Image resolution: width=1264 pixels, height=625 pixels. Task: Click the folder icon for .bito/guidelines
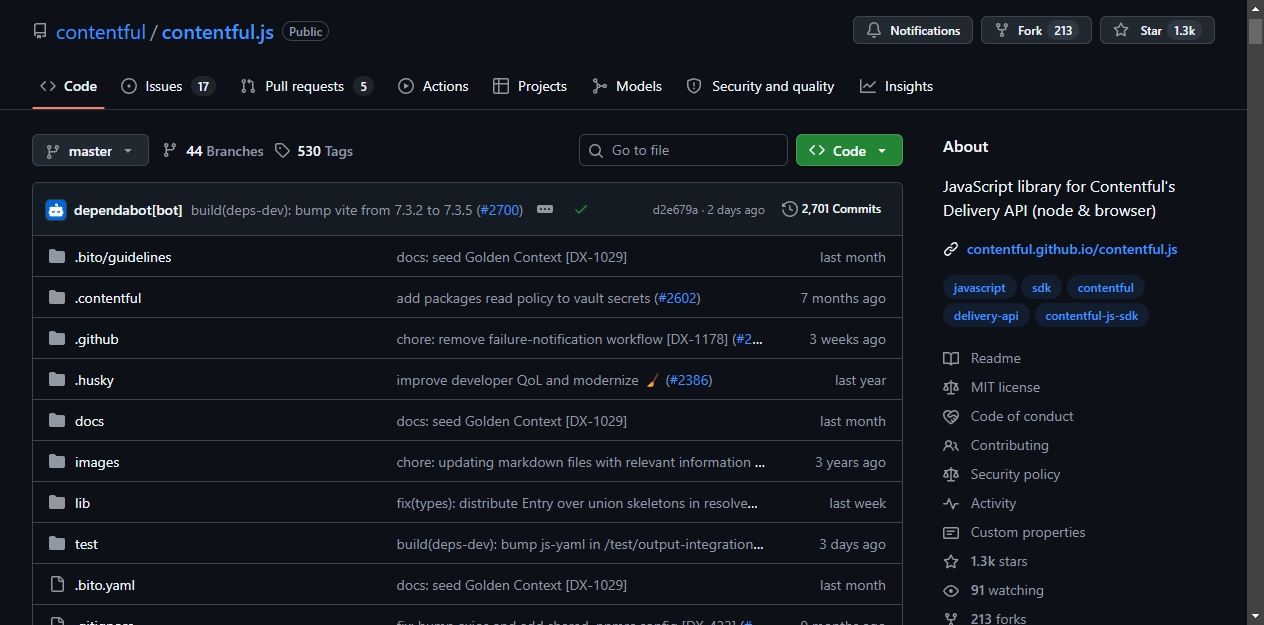click(x=57, y=257)
